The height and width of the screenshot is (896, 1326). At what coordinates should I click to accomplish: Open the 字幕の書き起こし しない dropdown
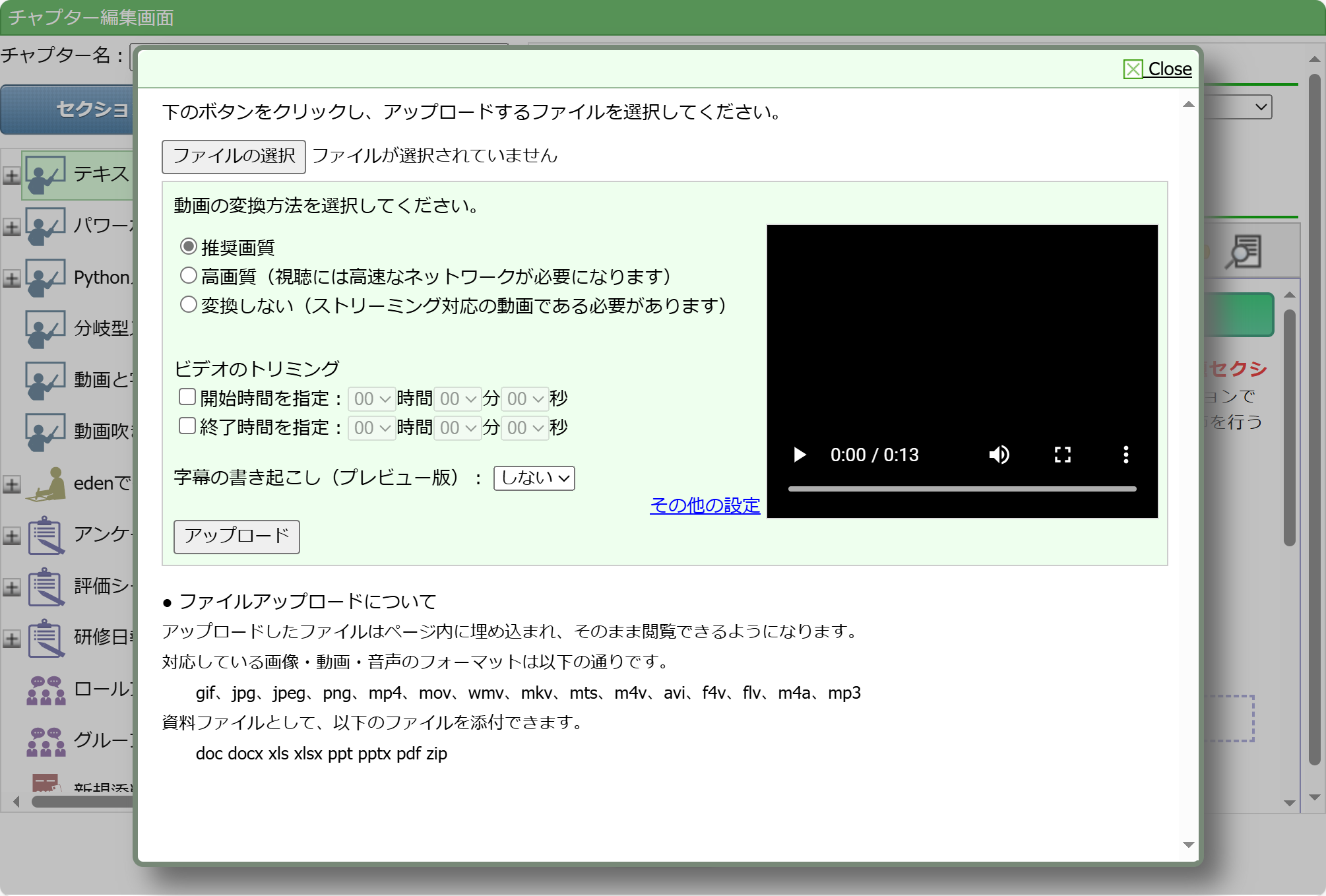[534, 478]
